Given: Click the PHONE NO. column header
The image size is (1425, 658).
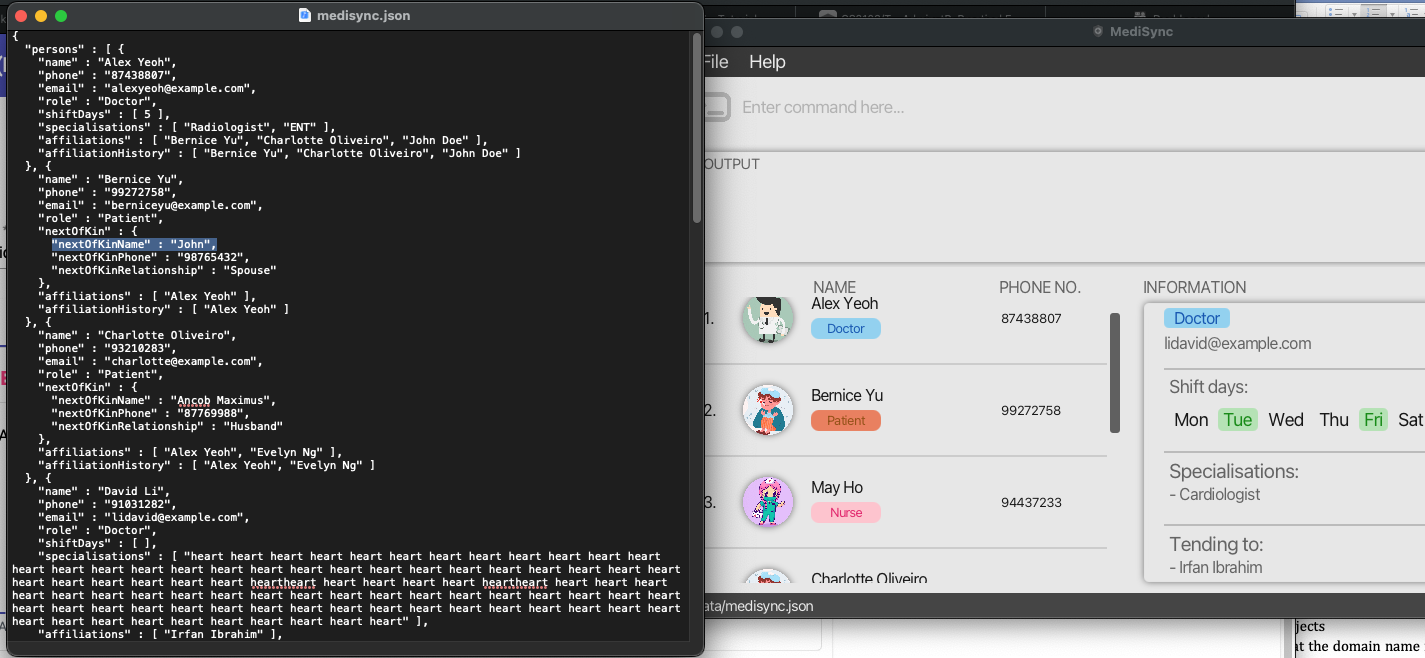Looking at the screenshot, I should tap(1040, 287).
